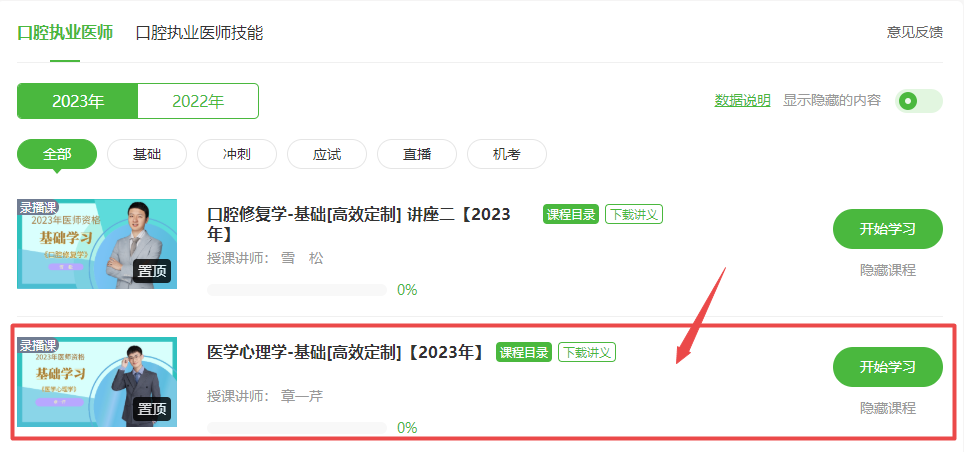The width and height of the screenshot is (964, 452).
Task: Open the 数据说明 link
Action: tap(742, 101)
